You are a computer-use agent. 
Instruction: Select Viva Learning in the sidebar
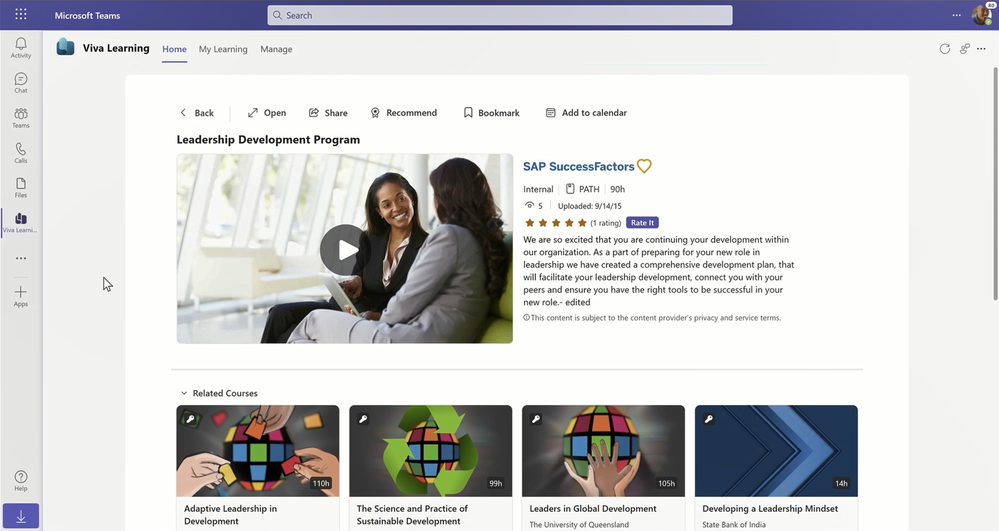[20, 223]
